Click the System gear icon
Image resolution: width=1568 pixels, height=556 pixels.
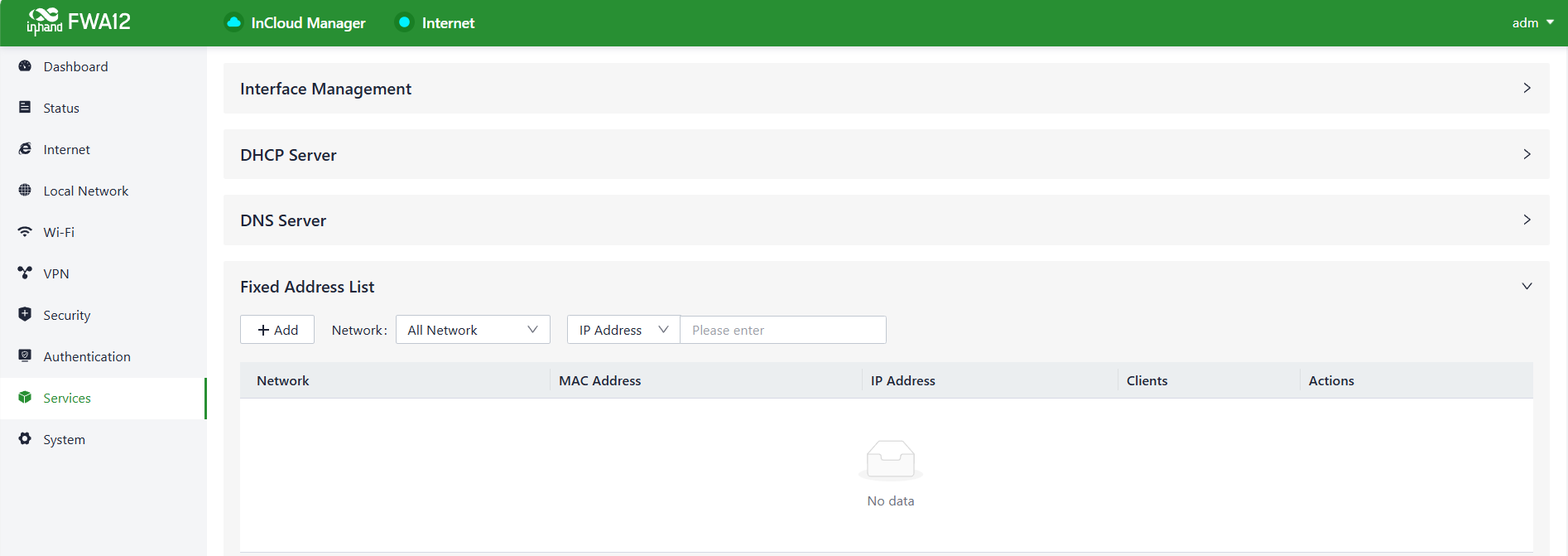pyautogui.click(x=25, y=438)
